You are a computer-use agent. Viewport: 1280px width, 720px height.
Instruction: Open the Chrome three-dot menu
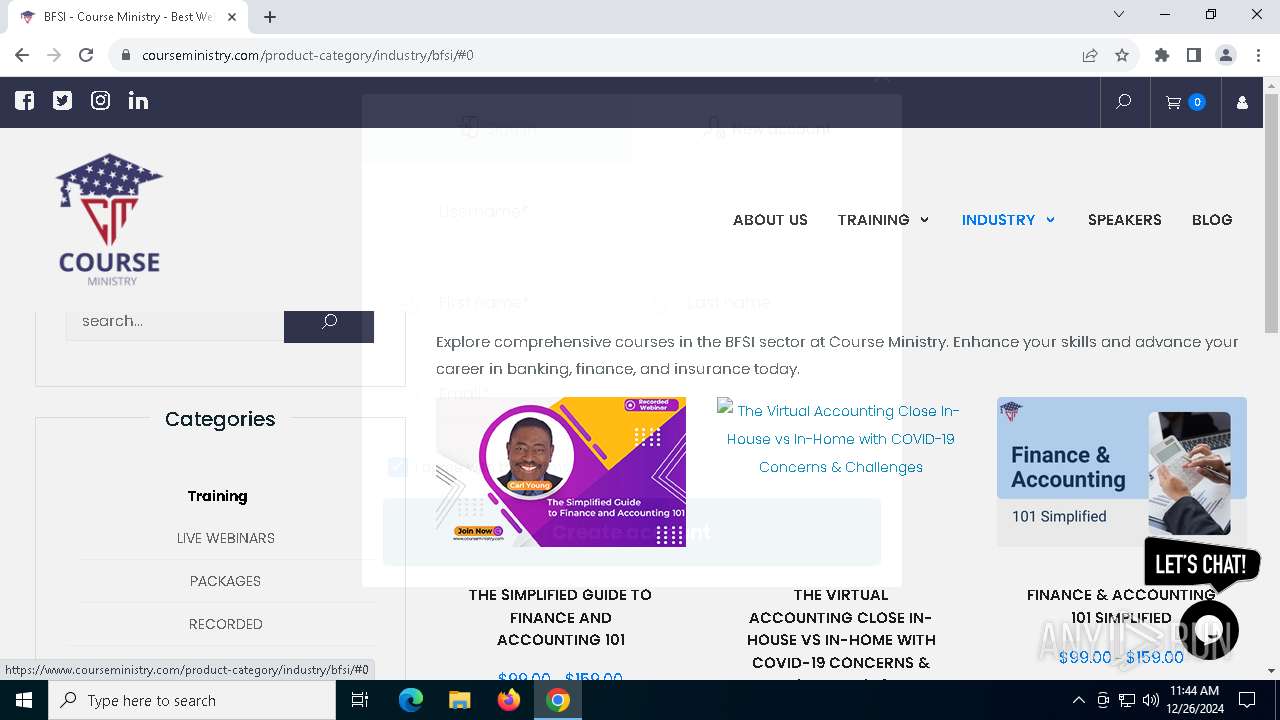pos(1258,55)
